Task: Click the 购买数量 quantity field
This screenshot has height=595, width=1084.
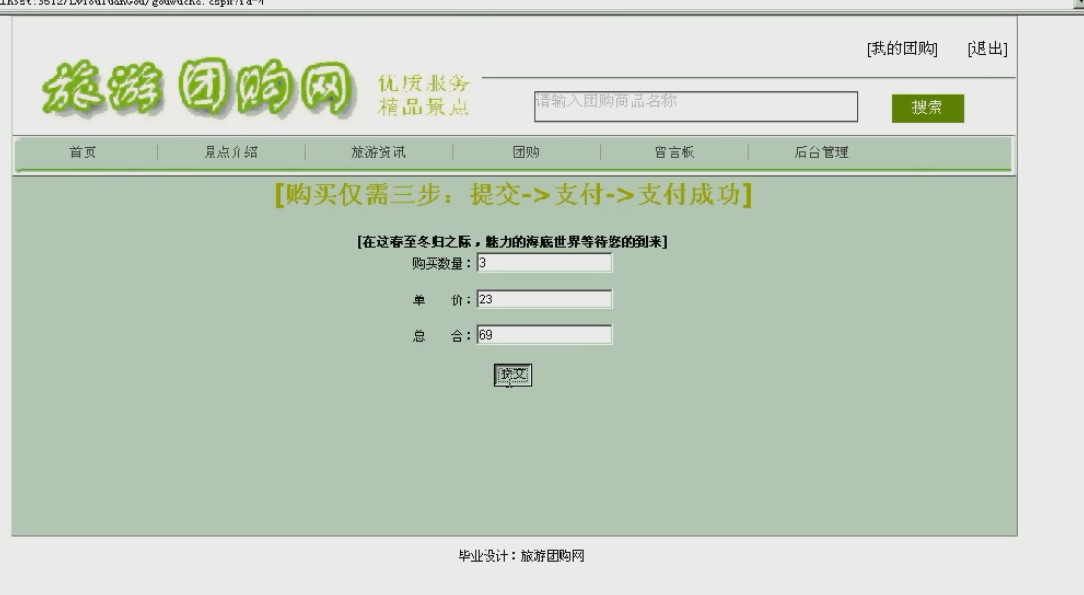Action: (544, 263)
